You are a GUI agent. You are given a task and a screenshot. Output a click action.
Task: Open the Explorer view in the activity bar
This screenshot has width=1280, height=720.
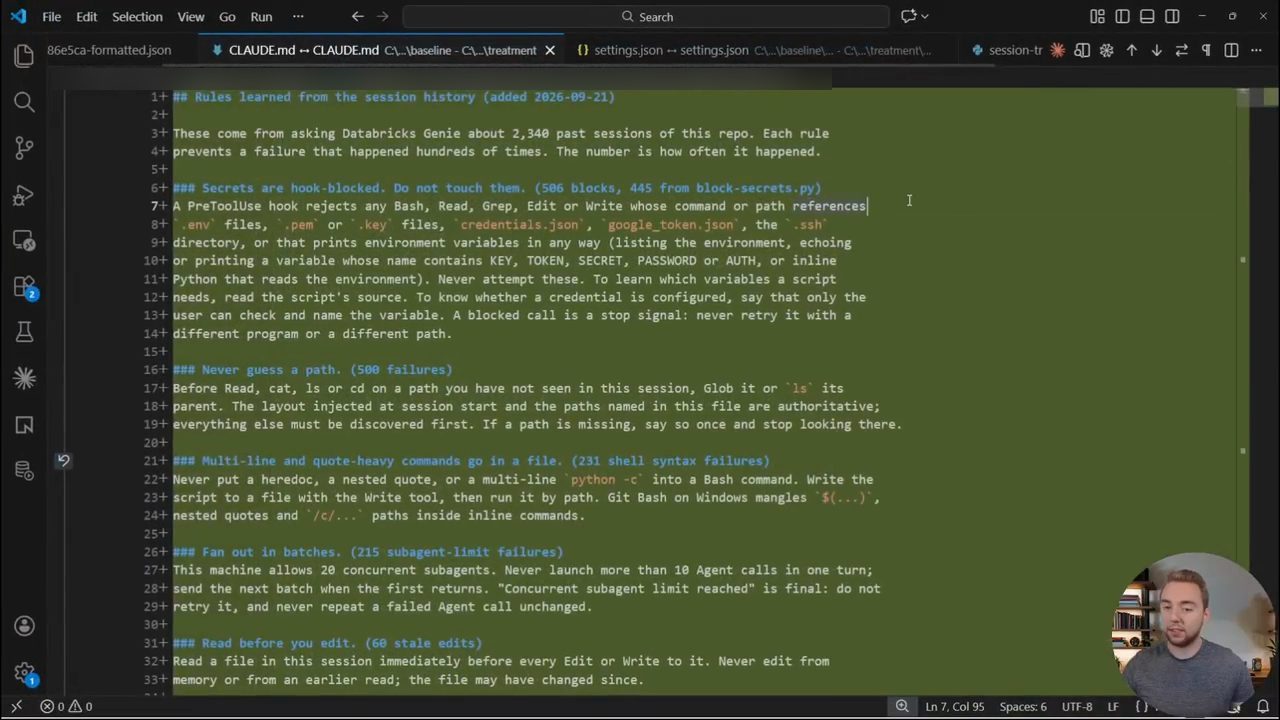[24, 56]
